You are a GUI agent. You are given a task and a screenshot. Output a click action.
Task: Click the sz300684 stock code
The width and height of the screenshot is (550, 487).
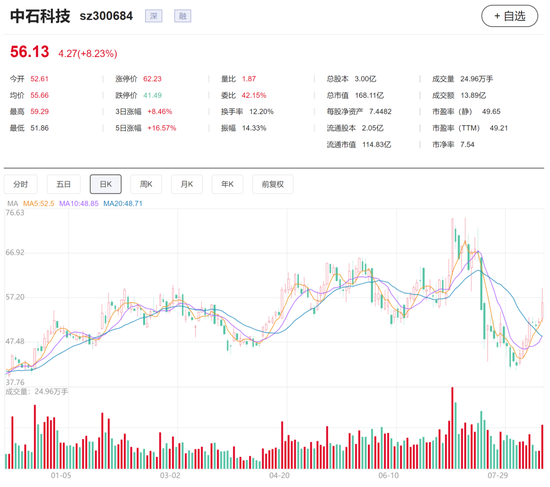(x=106, y=16)
